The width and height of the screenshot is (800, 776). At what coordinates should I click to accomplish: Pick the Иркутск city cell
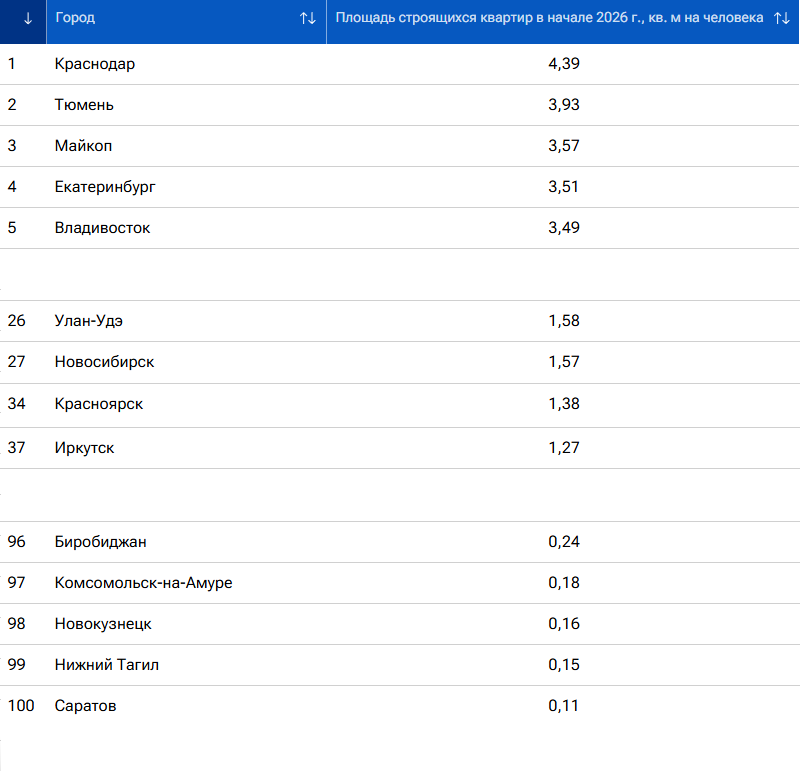84,448
